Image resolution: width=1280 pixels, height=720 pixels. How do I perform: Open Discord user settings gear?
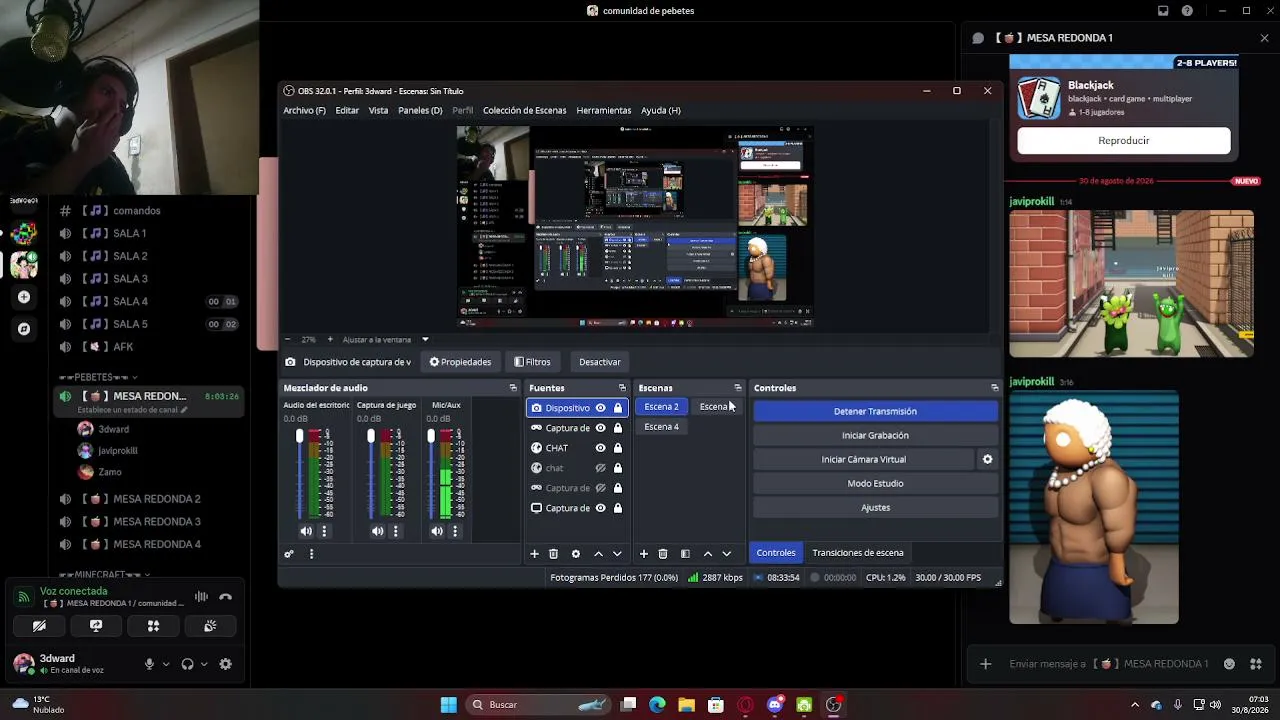[x=226, y=664]
